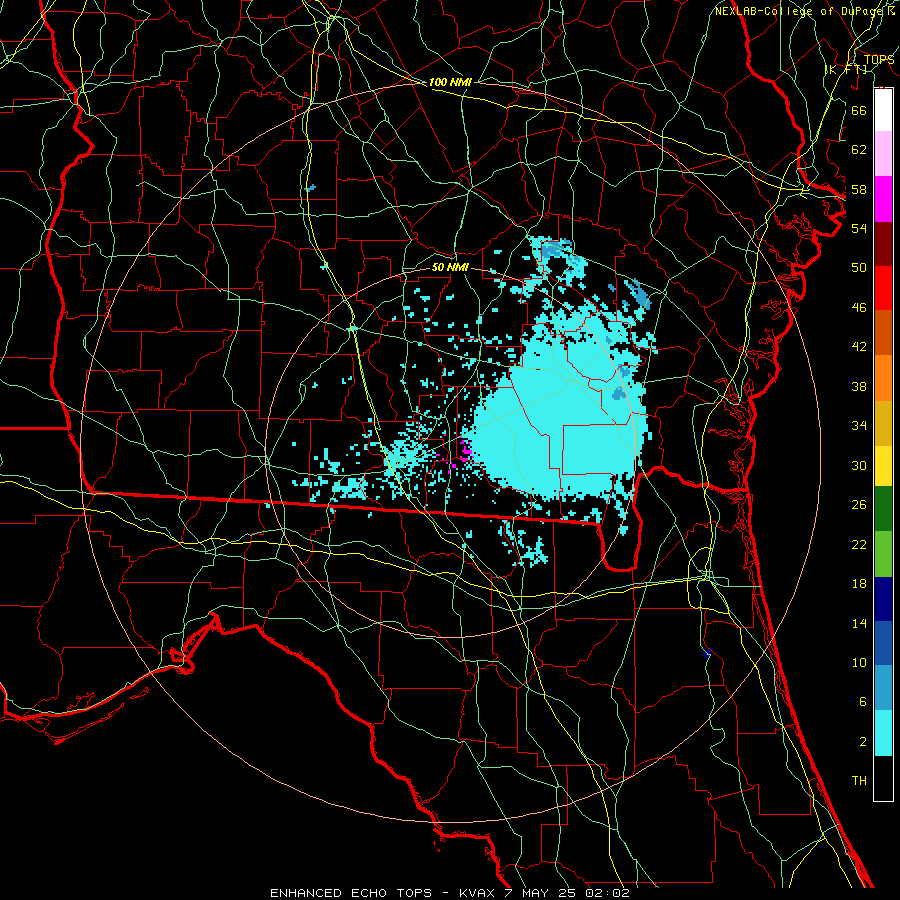Click the light green 26 legend swatch
Viewport: 900px width, 900px height.
click(x=883, y=554)
